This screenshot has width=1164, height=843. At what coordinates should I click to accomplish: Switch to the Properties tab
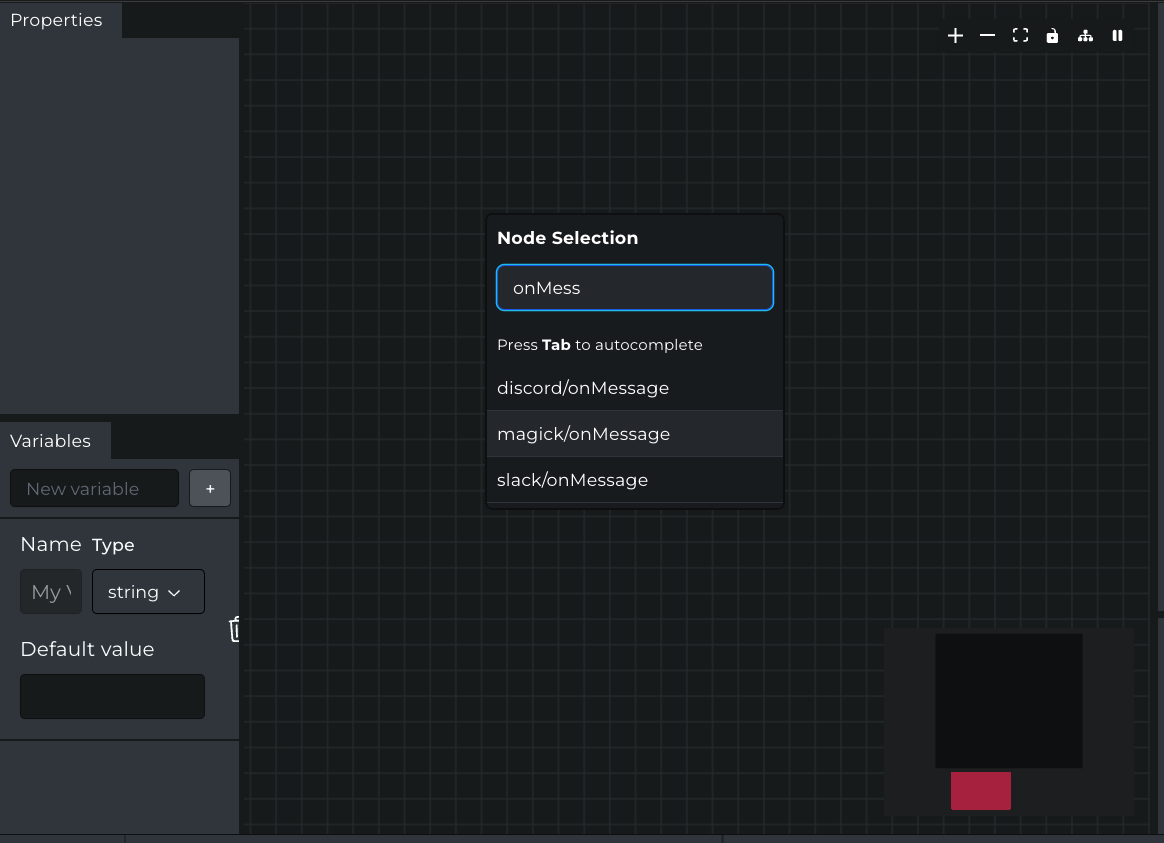(x=56, y=20)
